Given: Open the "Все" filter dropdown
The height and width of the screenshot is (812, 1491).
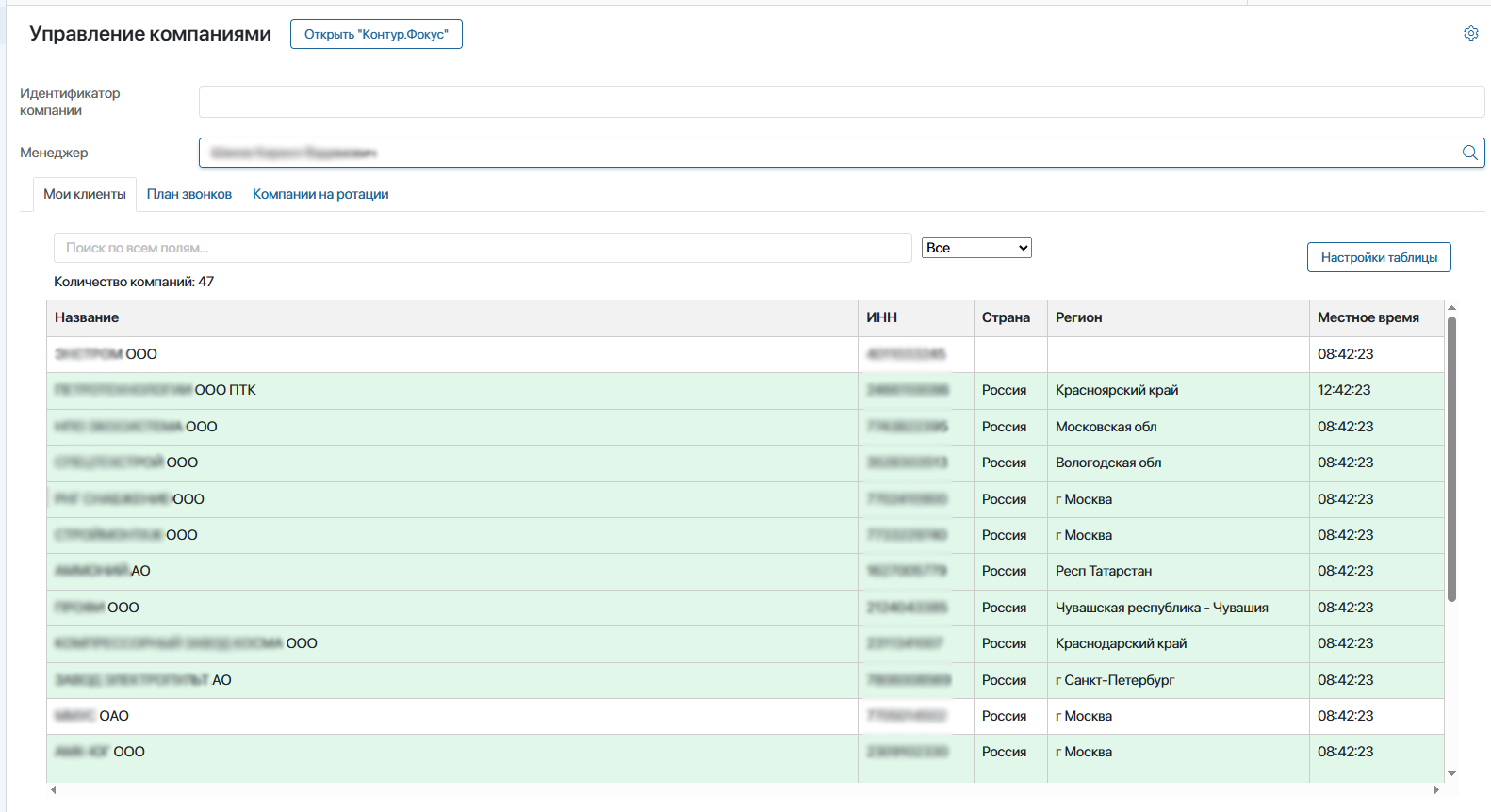Looking at the screenshot, I should [x=976, y=248].
